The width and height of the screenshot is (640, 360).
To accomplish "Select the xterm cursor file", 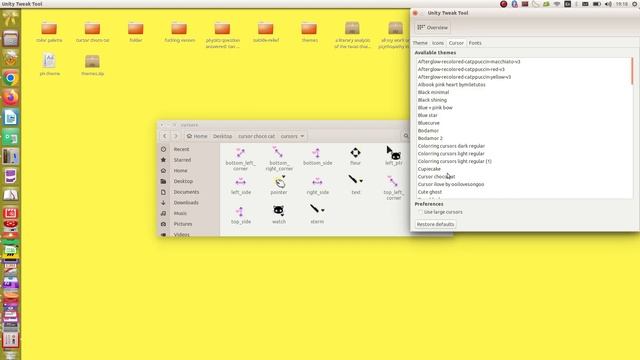I will pyautogui.click(x=317, y=214).
